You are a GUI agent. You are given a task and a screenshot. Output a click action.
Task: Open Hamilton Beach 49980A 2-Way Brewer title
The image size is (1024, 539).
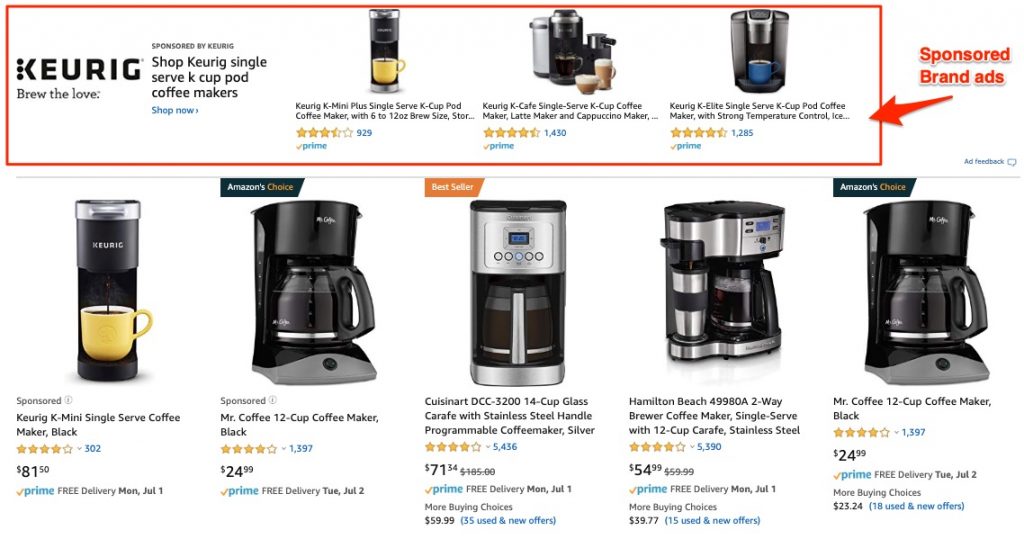(714, 416)
